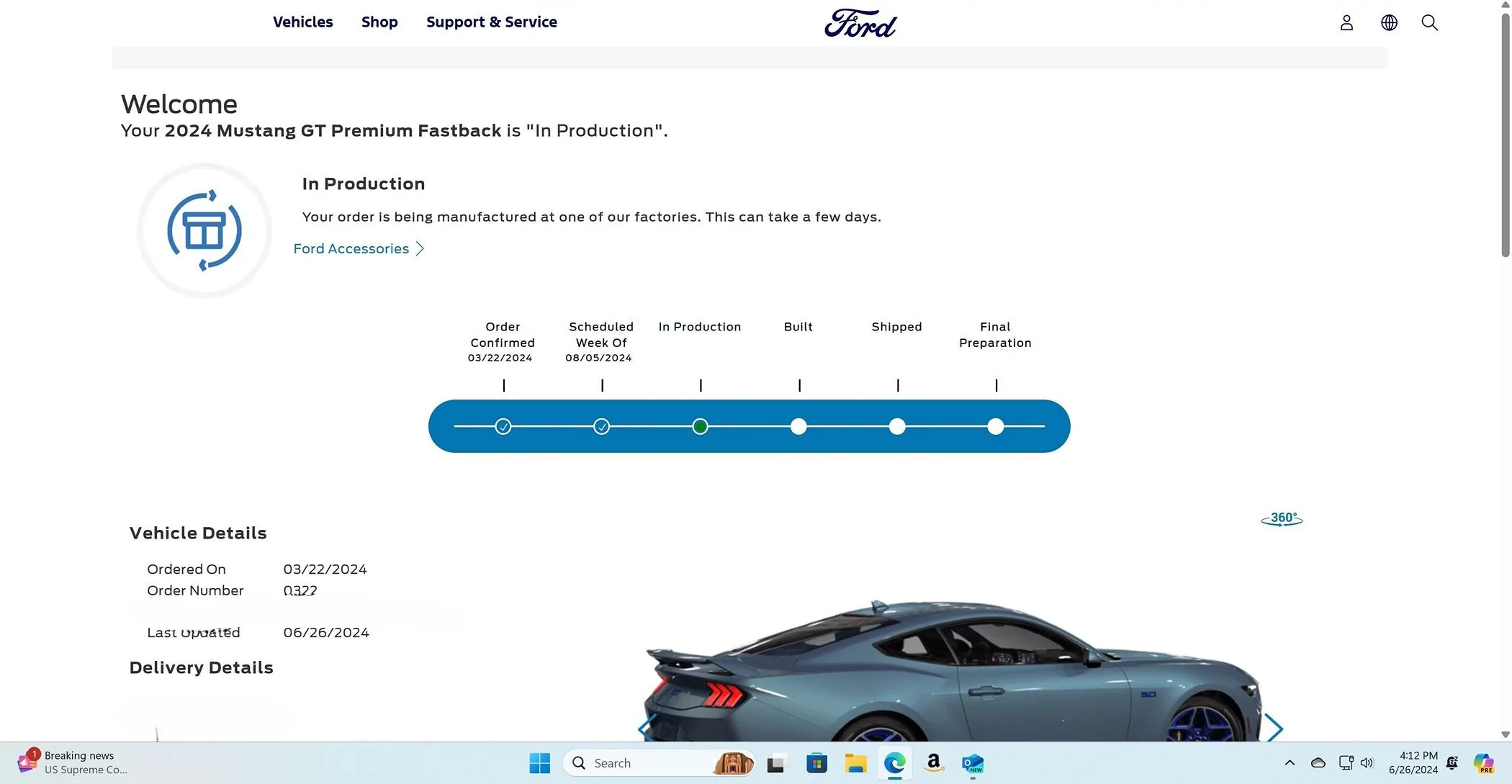This screenshot has height=784, width=1512.
Task: Click the 03/22/2024 Ordered On date
Action: (325, 569)
